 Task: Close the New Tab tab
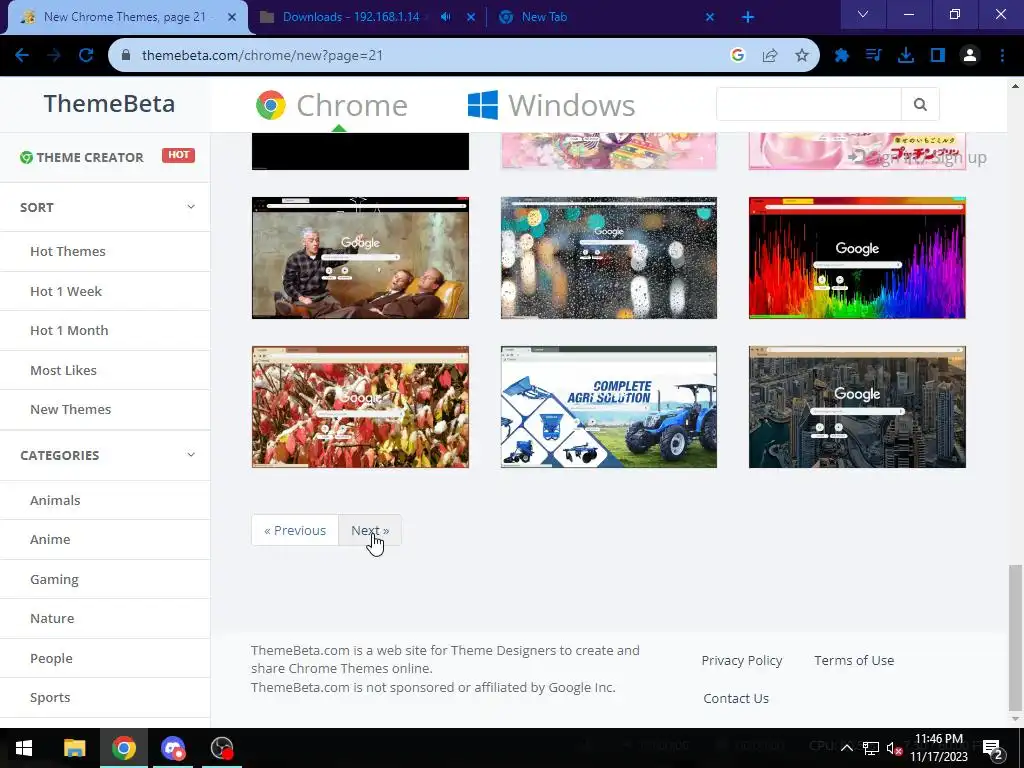point(710,17)
